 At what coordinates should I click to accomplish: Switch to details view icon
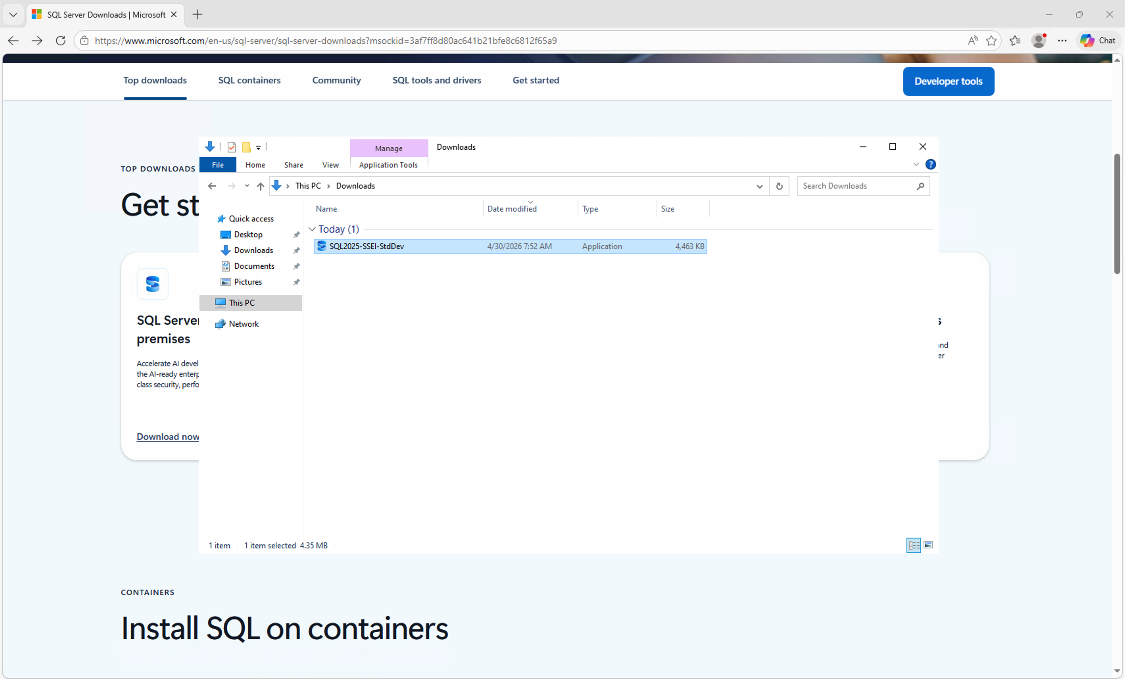coord(913,545)
